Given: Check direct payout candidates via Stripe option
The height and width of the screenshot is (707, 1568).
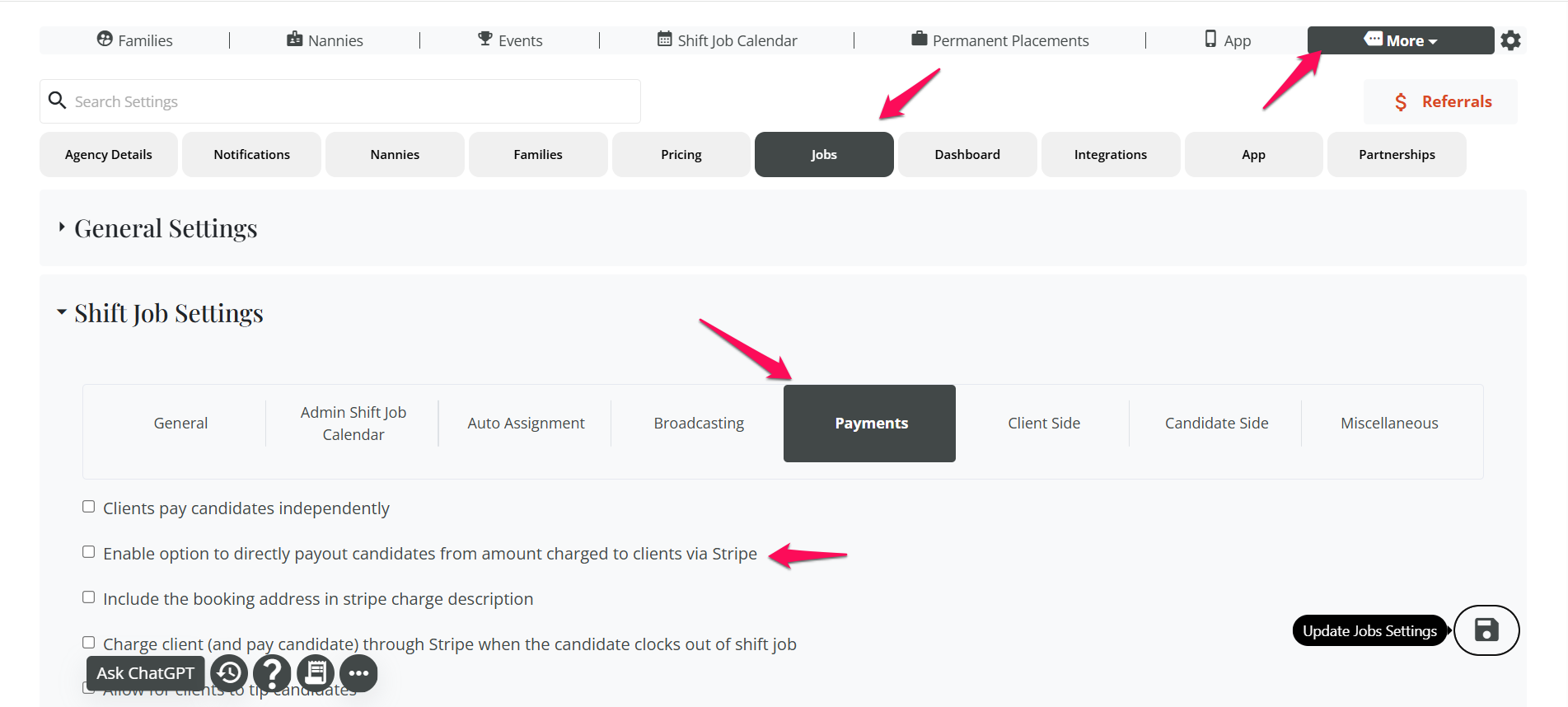Looking at the screenshot, I should (x=89, y=552).
